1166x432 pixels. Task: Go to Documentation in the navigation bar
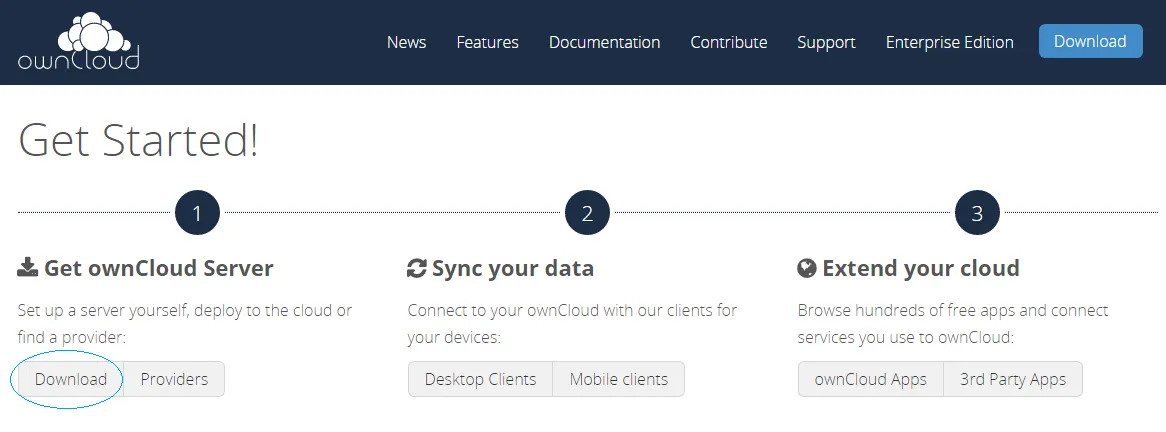(x=604, y=42)
